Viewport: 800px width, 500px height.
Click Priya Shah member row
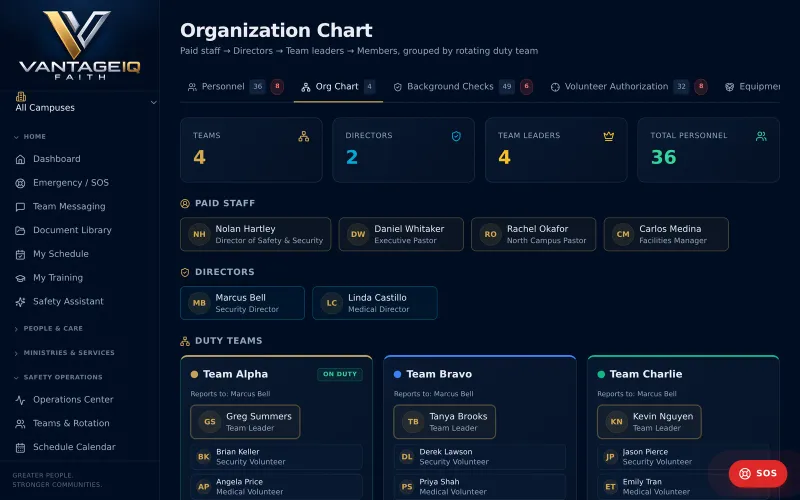tap(480, 487)
